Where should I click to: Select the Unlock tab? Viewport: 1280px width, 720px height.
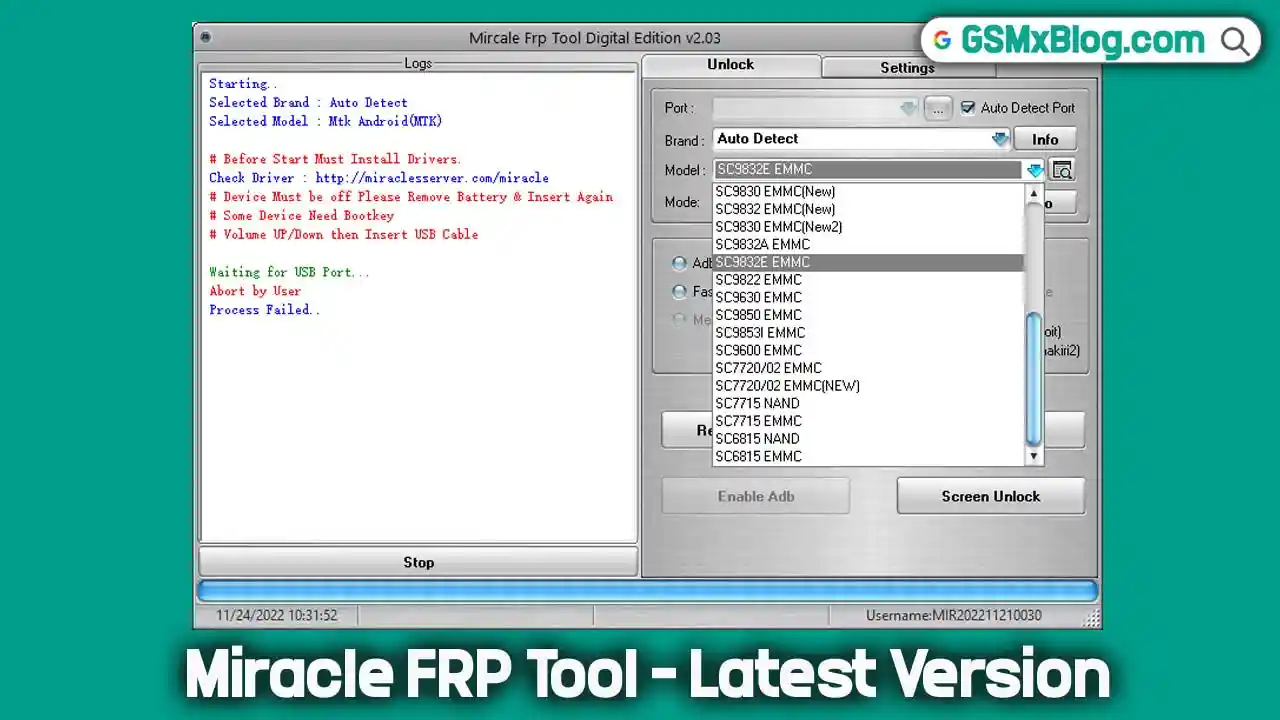tap(730, 64)
